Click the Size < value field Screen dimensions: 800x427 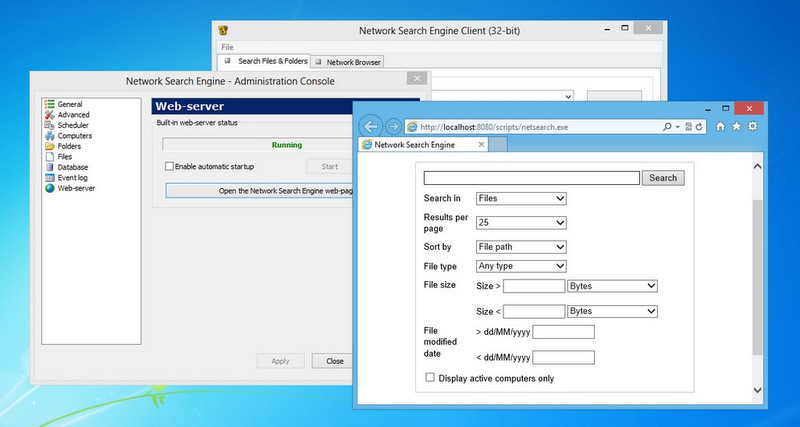[534, 311]
